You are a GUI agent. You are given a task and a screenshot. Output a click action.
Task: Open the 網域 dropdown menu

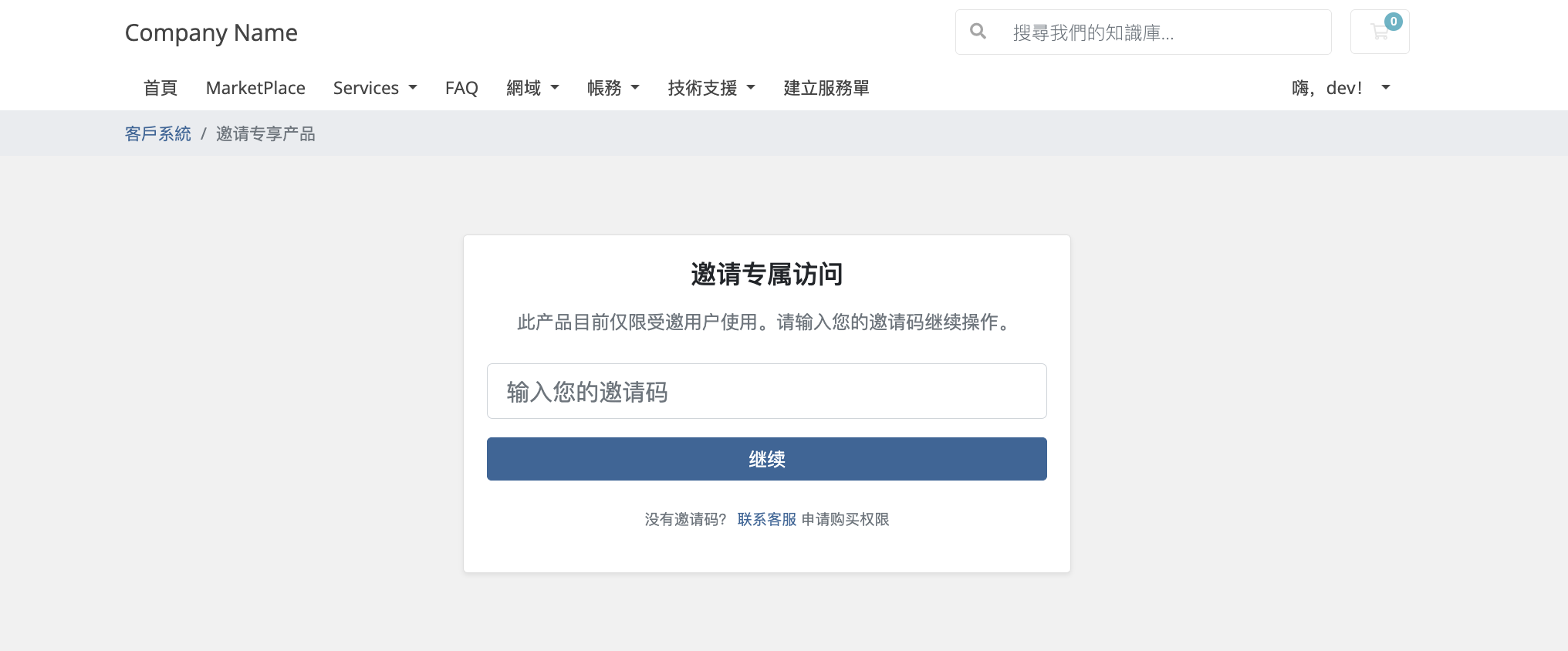532,88
